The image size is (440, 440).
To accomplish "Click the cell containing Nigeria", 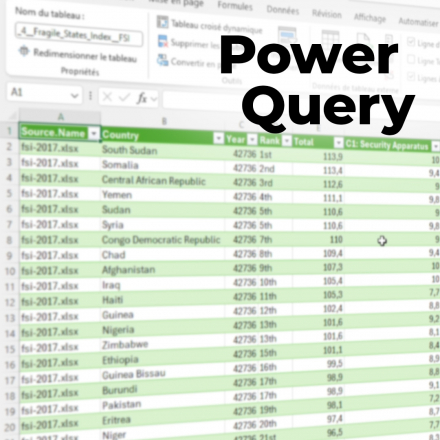I will coord(163,330).
